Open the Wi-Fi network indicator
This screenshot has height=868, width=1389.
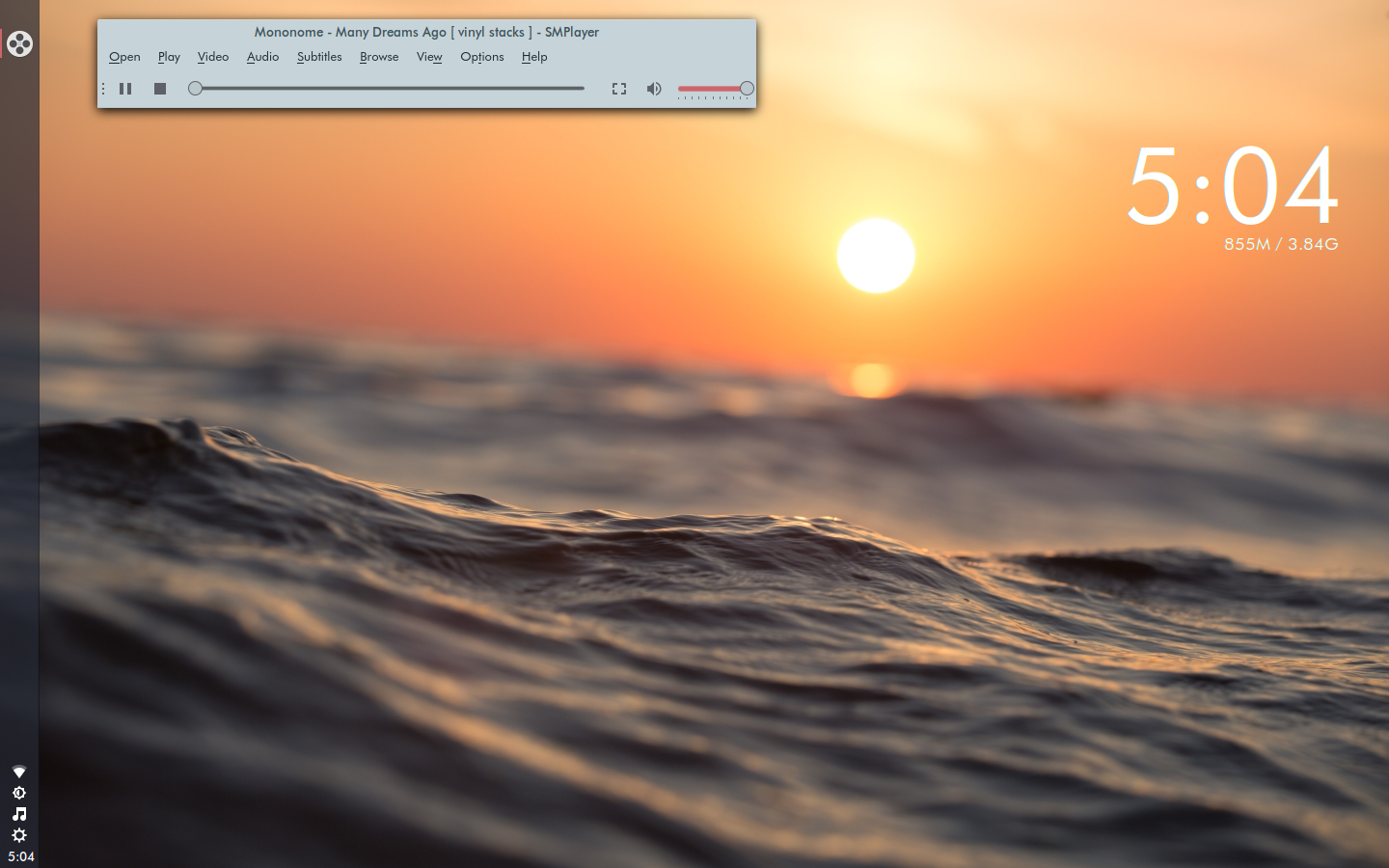tap(19, 772)
